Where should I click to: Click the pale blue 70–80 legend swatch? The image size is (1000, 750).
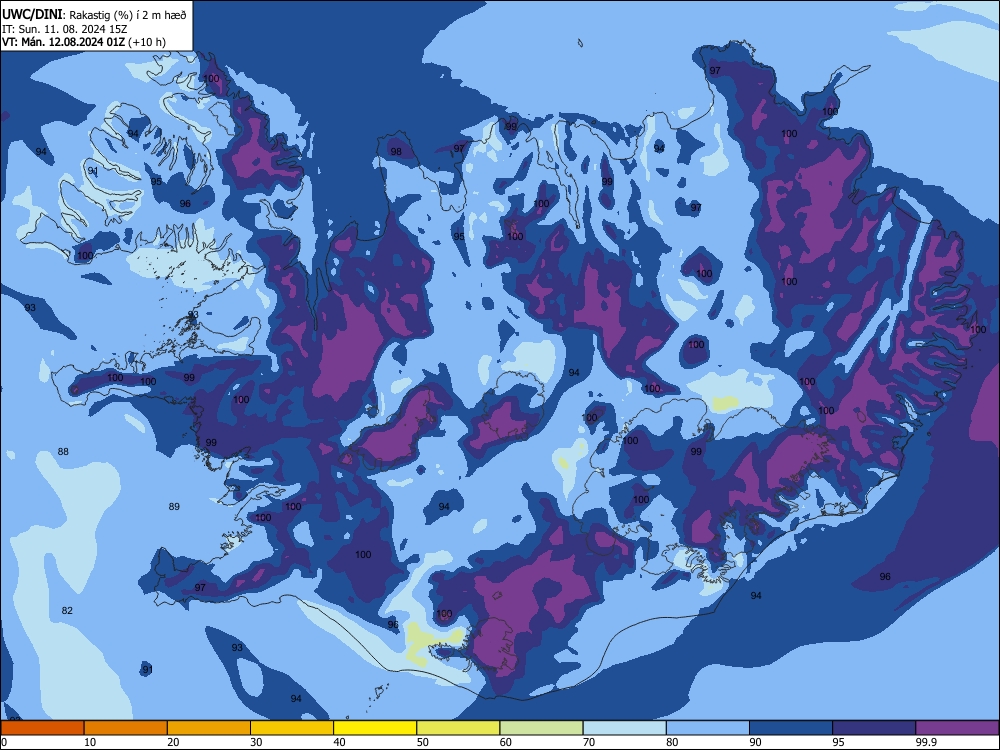point(625,728)
